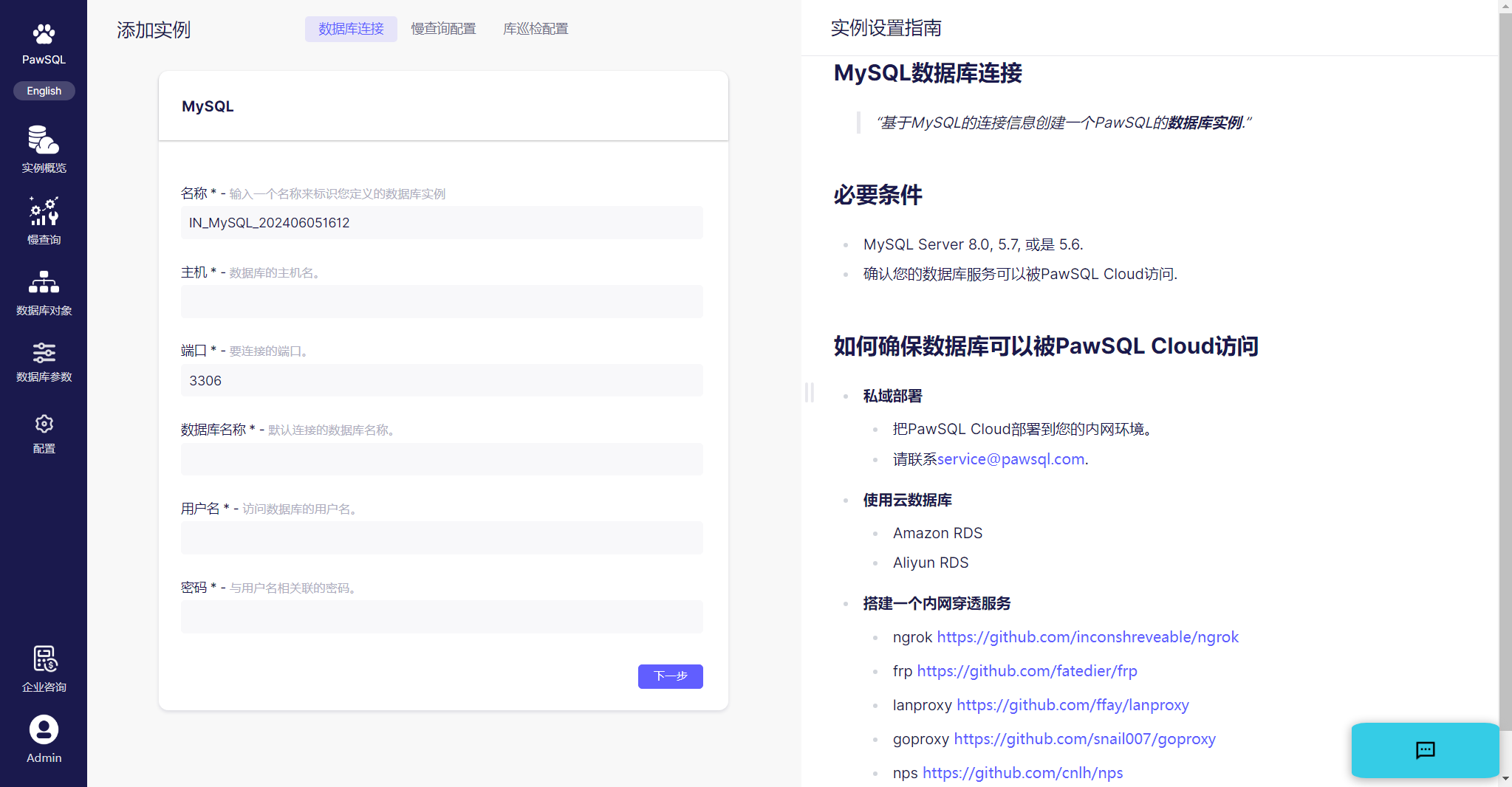Click the 密码 password input field

442,617
